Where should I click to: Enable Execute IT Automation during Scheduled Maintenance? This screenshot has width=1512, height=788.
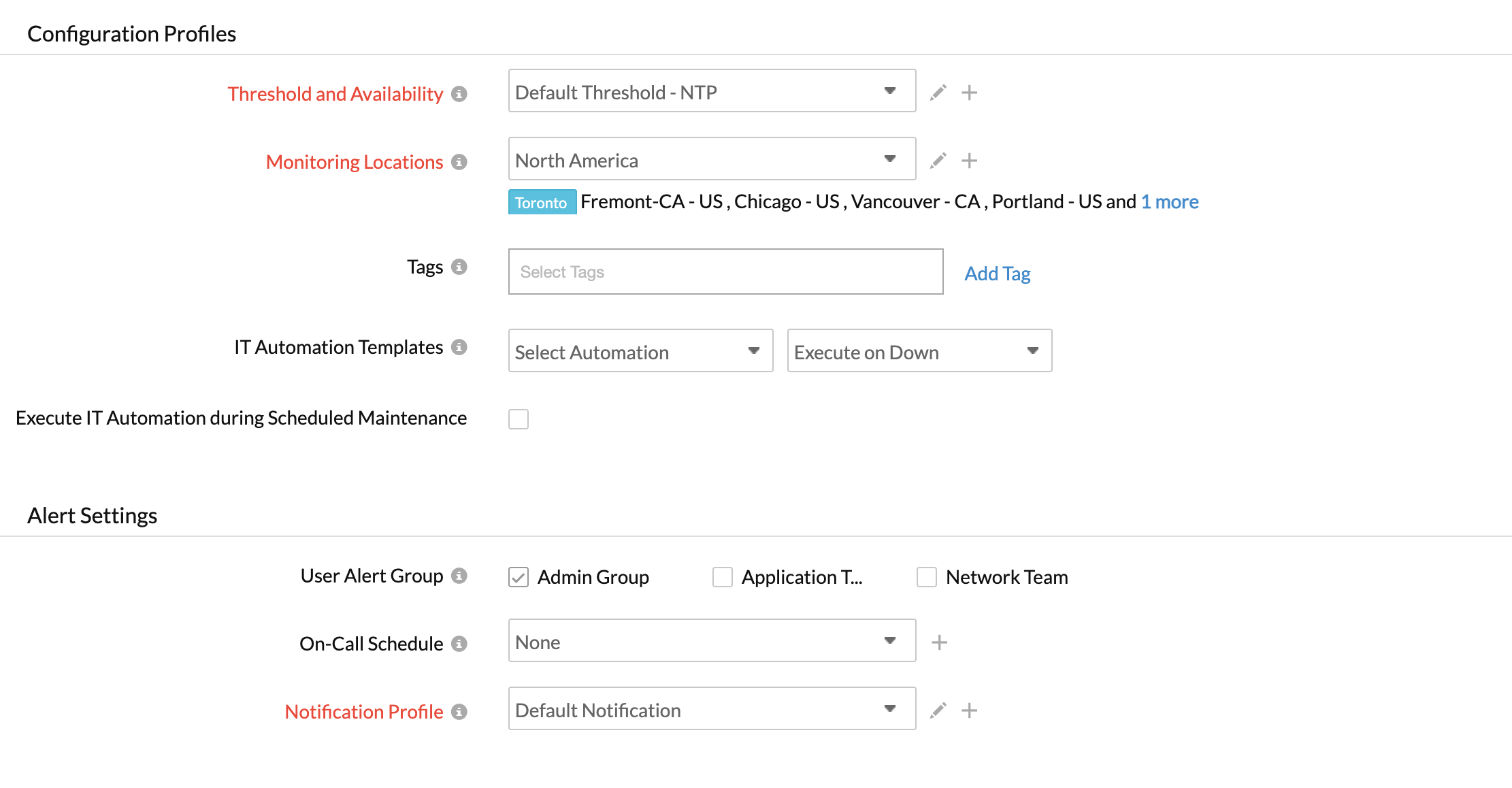[x=519, y=418]
